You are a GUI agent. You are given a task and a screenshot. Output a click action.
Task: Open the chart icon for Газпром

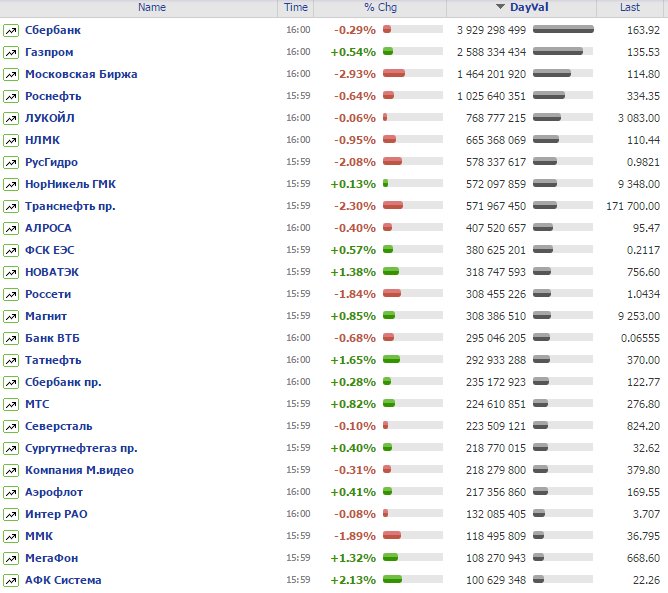tap(10, 52)
